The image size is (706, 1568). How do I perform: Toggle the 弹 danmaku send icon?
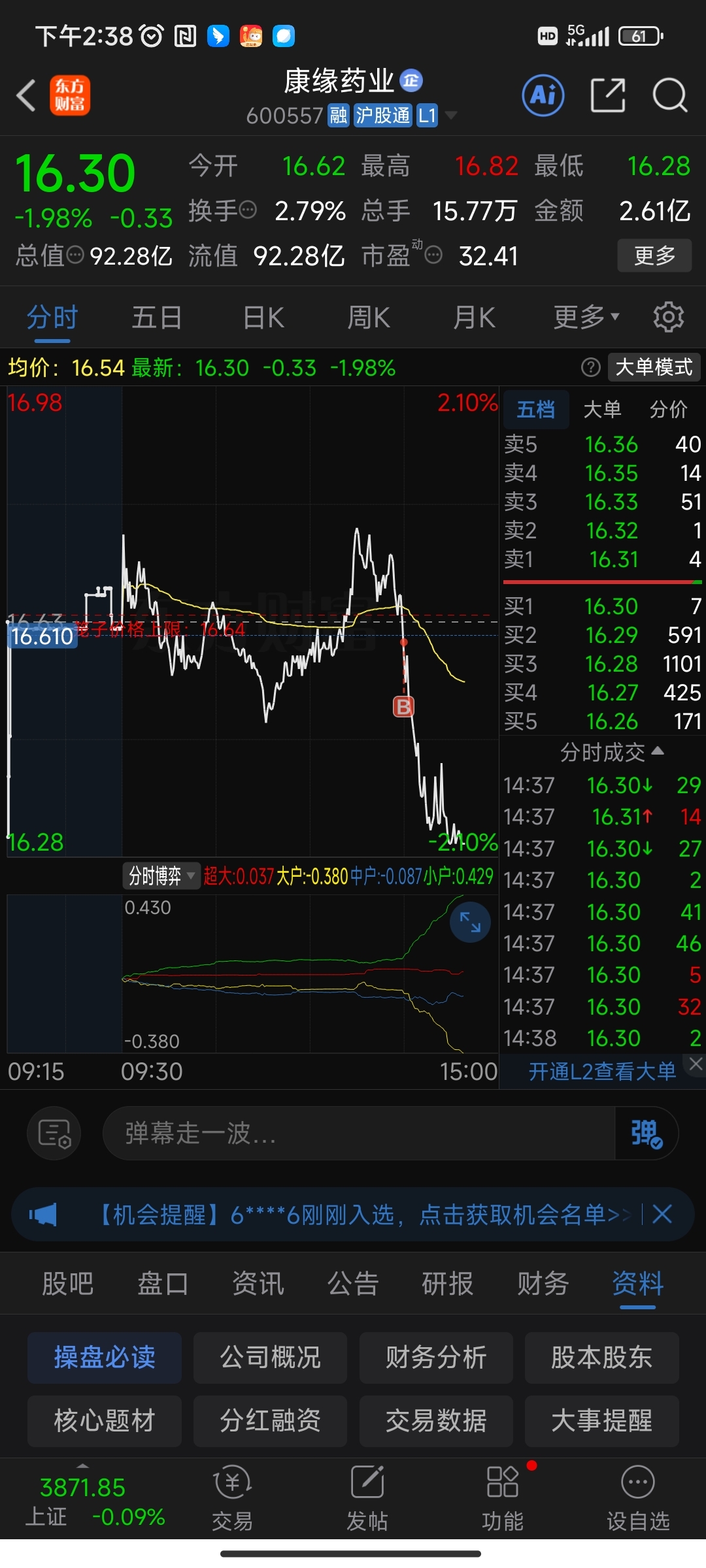646,1133
